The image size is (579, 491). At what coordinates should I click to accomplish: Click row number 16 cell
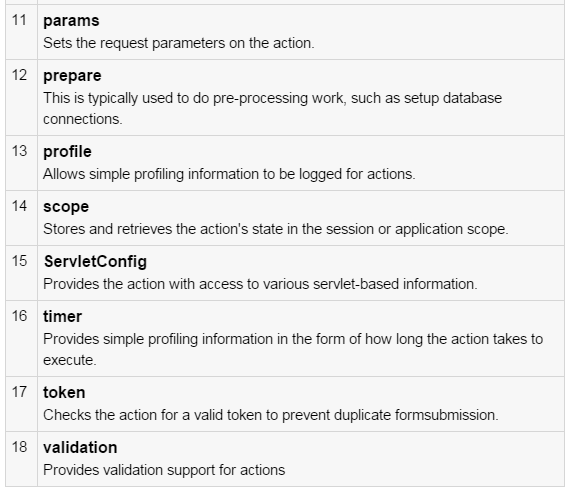(x=21, y=339)
